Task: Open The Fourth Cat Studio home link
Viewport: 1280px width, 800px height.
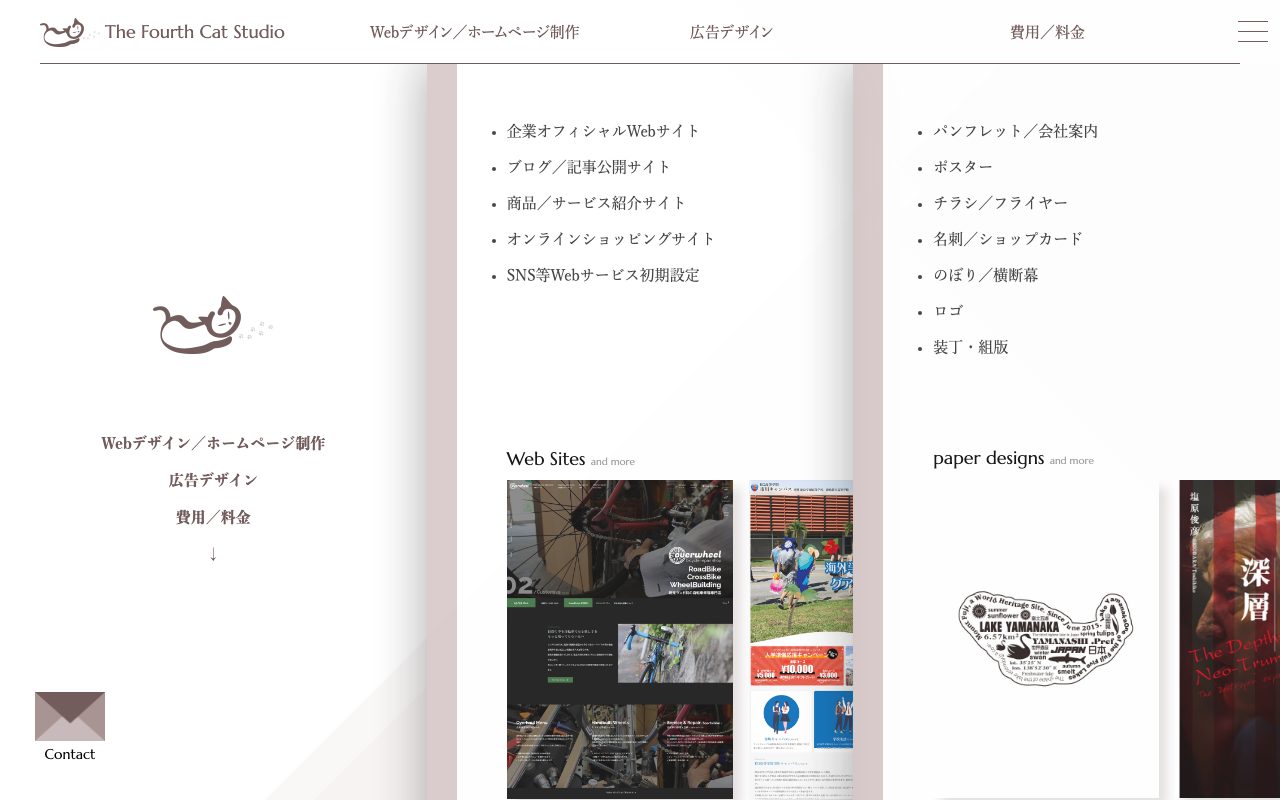Action: 195,32
